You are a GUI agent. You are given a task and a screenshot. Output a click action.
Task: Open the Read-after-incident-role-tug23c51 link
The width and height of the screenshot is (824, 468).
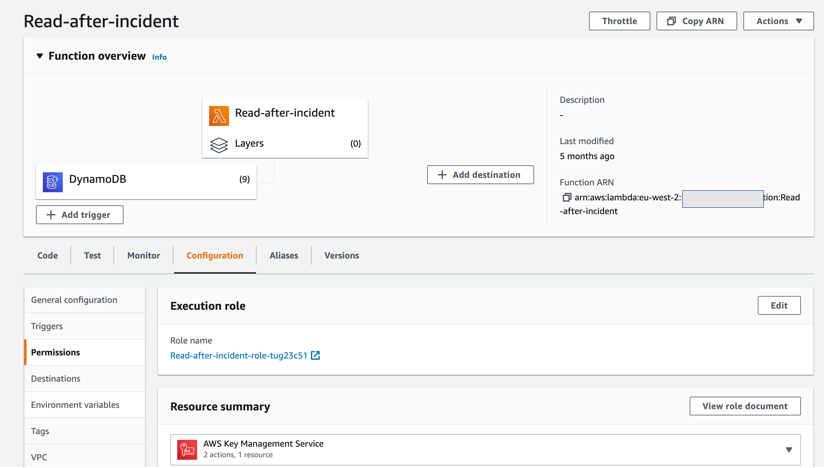click(x=239, y=356)
